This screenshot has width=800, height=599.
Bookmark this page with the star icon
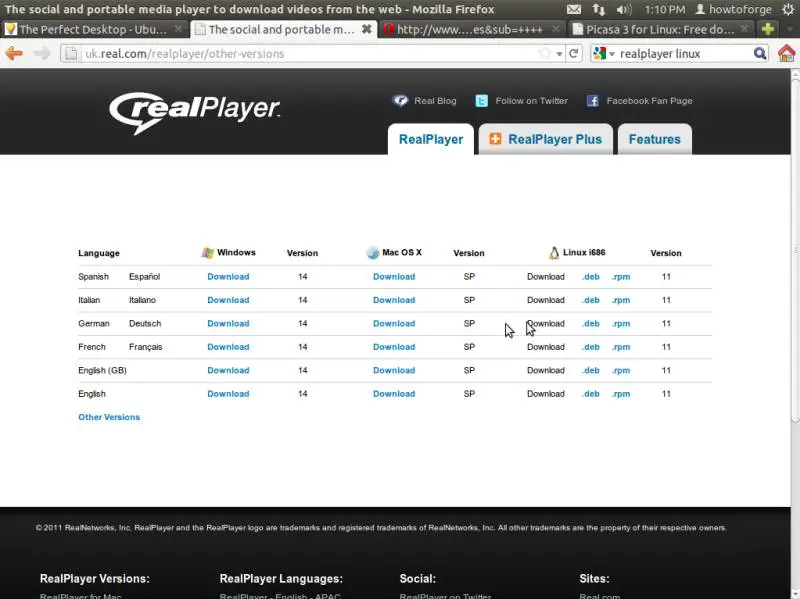coord(545,53)
